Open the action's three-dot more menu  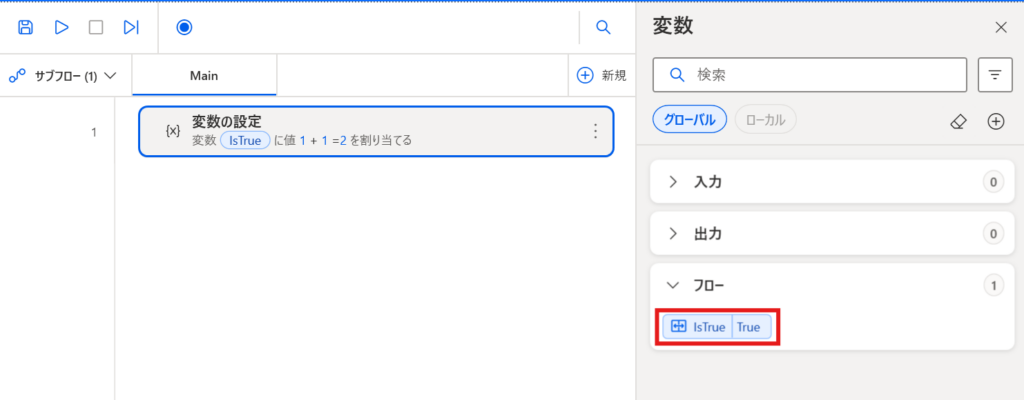[595, 131]
